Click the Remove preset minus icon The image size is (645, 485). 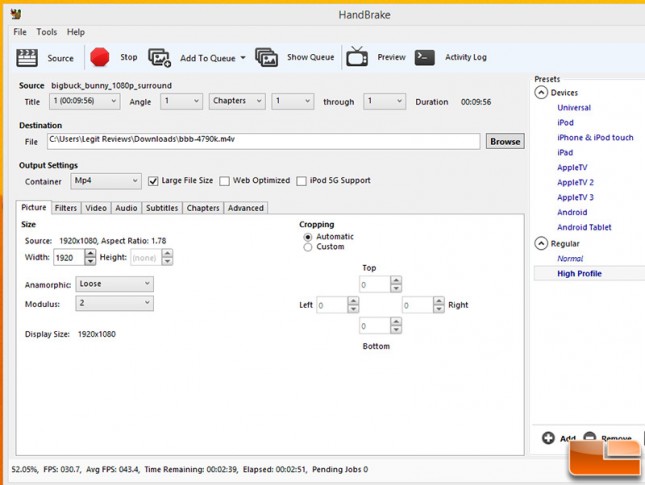pyautogui.click(x=589, y=436)
